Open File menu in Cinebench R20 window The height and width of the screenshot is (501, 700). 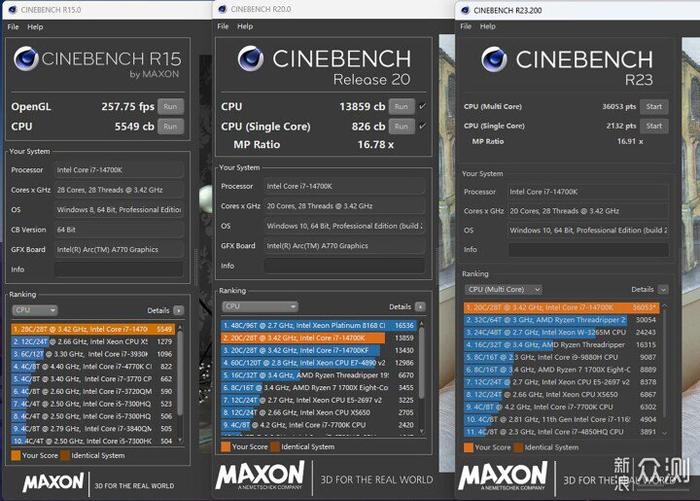pos(223,26)
